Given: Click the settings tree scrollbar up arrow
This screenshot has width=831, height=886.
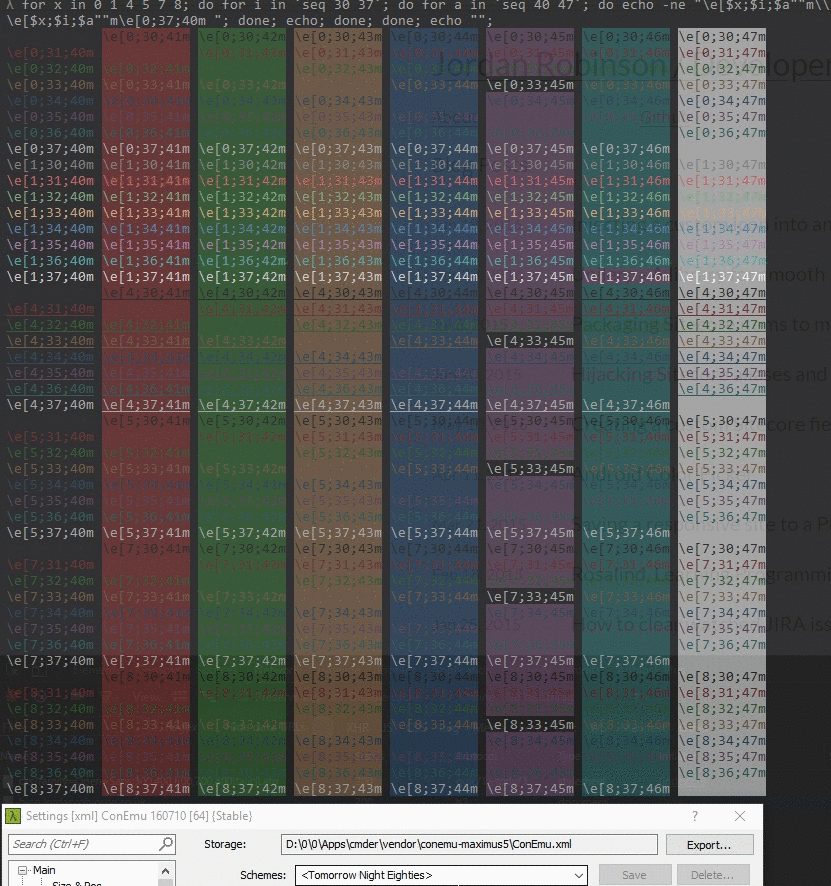Looking at the screenshot, I should point(165,871).
